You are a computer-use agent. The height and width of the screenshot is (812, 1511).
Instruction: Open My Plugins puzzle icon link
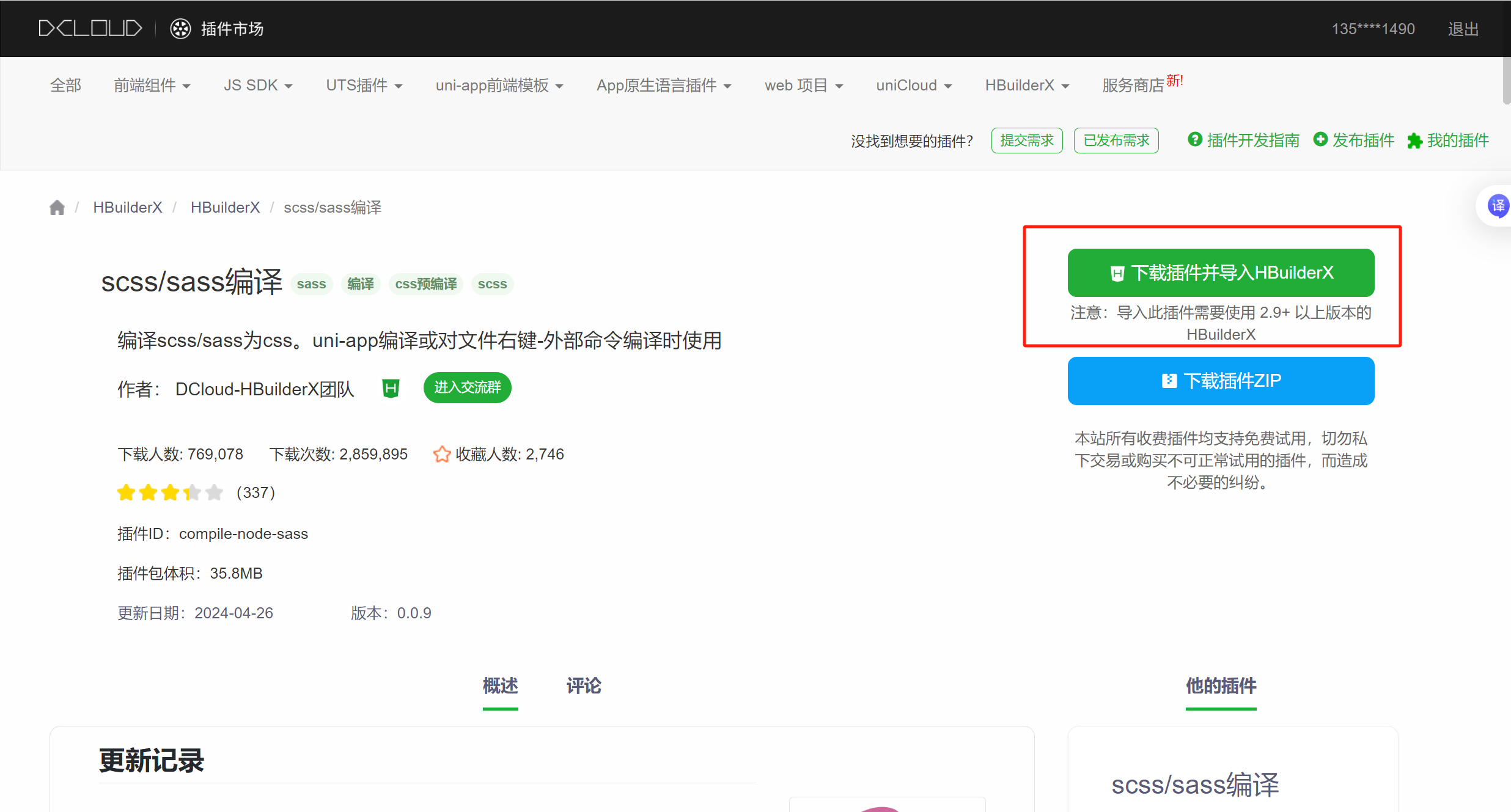pyautogui.click(x=1414, y=141)
